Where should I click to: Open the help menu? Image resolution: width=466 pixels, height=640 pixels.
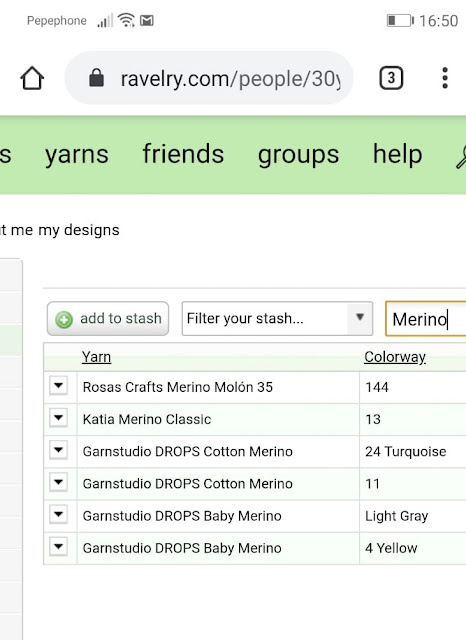click(397, 154)
